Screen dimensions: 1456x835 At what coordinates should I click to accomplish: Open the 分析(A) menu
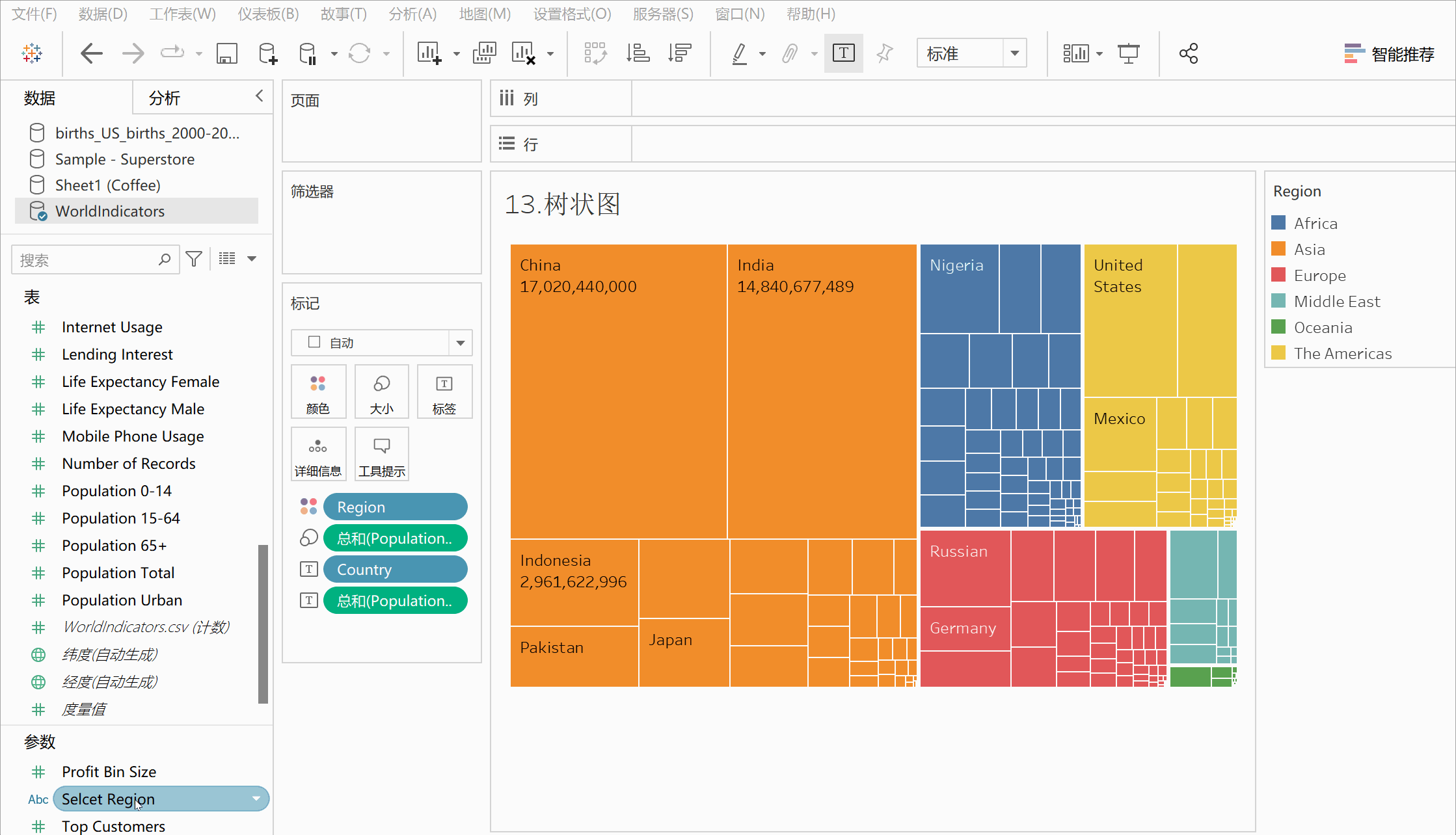tap(412, 14)
